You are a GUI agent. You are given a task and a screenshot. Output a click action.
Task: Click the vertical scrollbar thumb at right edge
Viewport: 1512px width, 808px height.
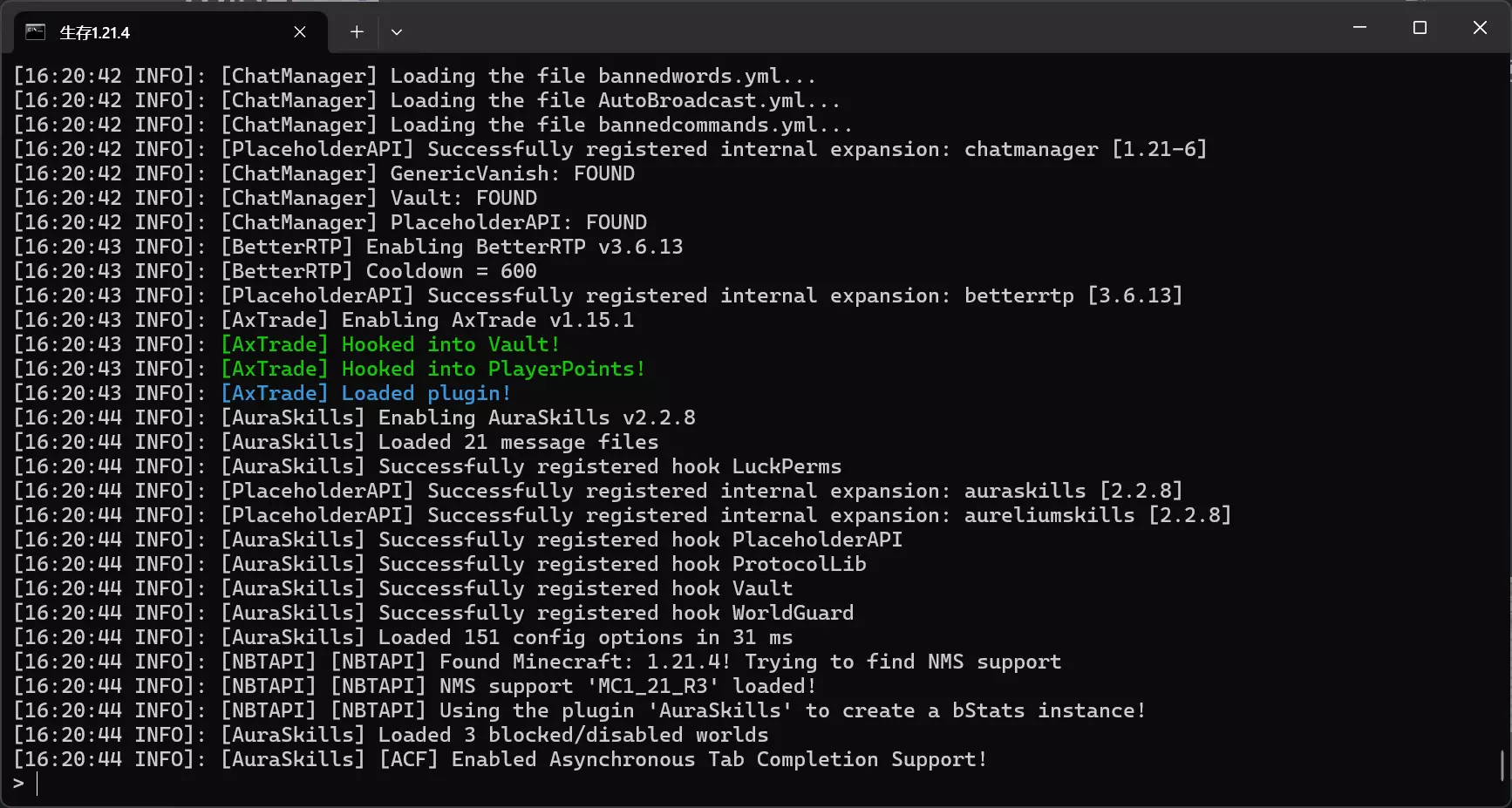coord(1502,765)
